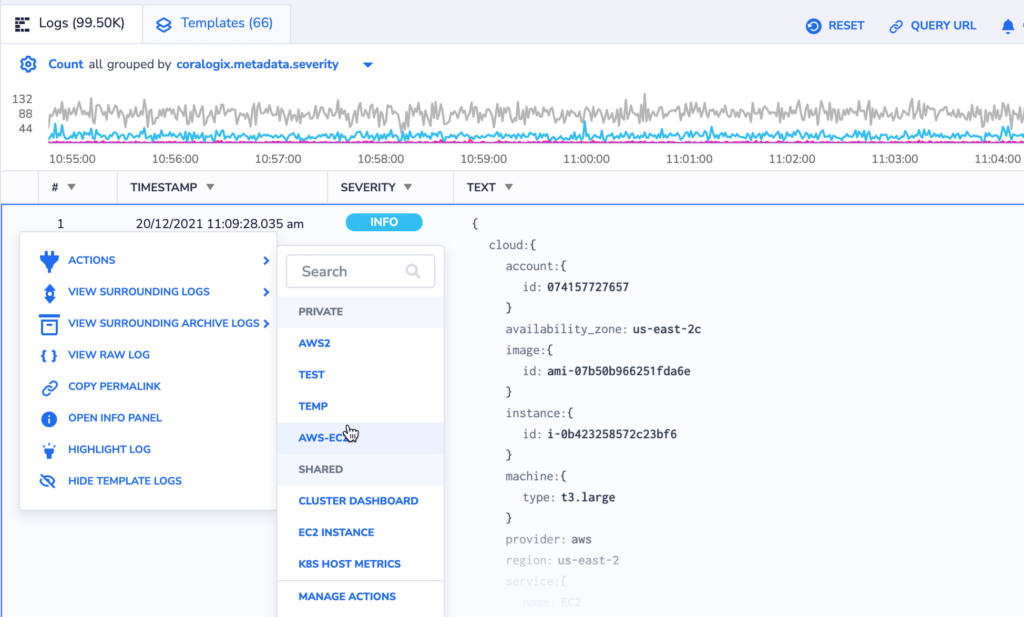The width and height of the screenshot is (1024, 617).
Task: Click the QUERY URL button
Action: point(933,26)
